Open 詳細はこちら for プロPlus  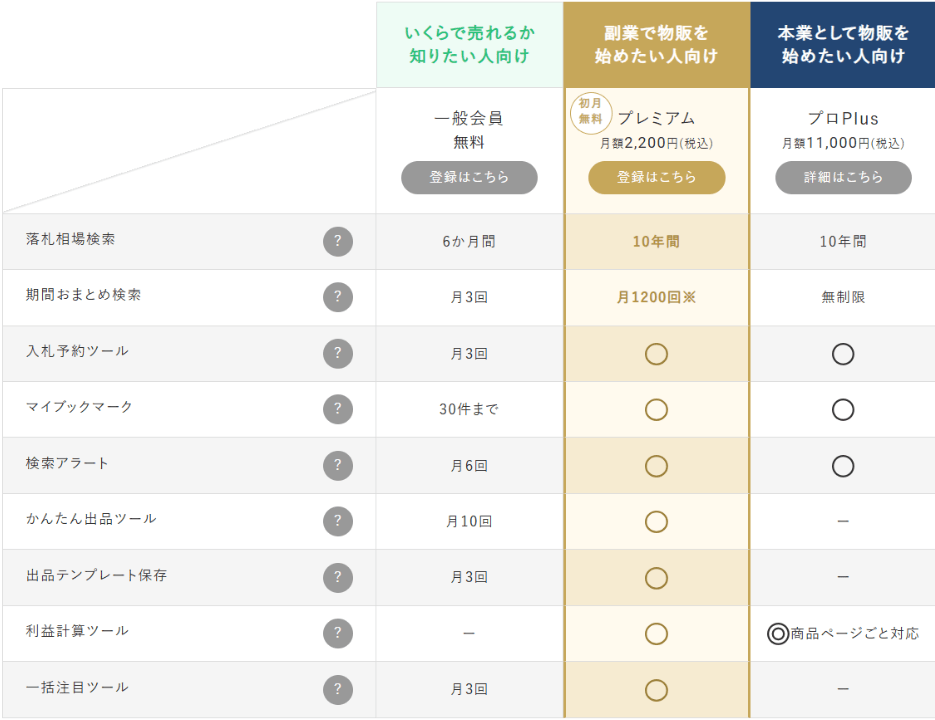(x=843, y=177)
